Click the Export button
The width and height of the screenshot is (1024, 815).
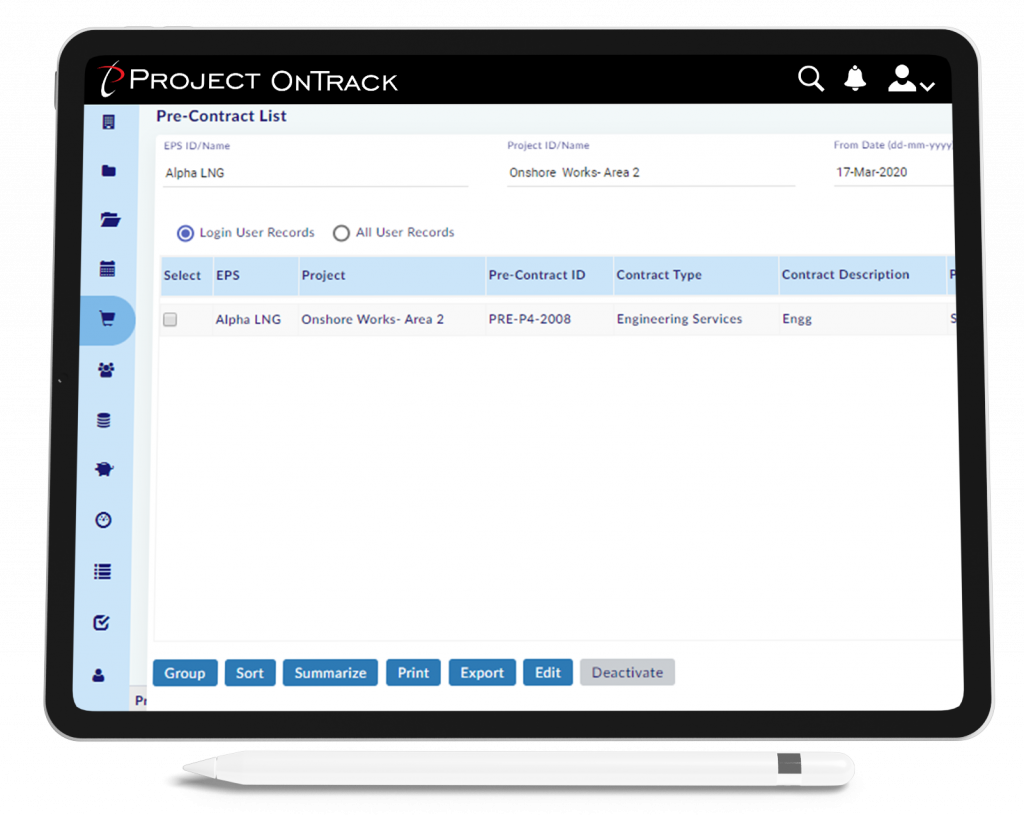click(482, 673)
